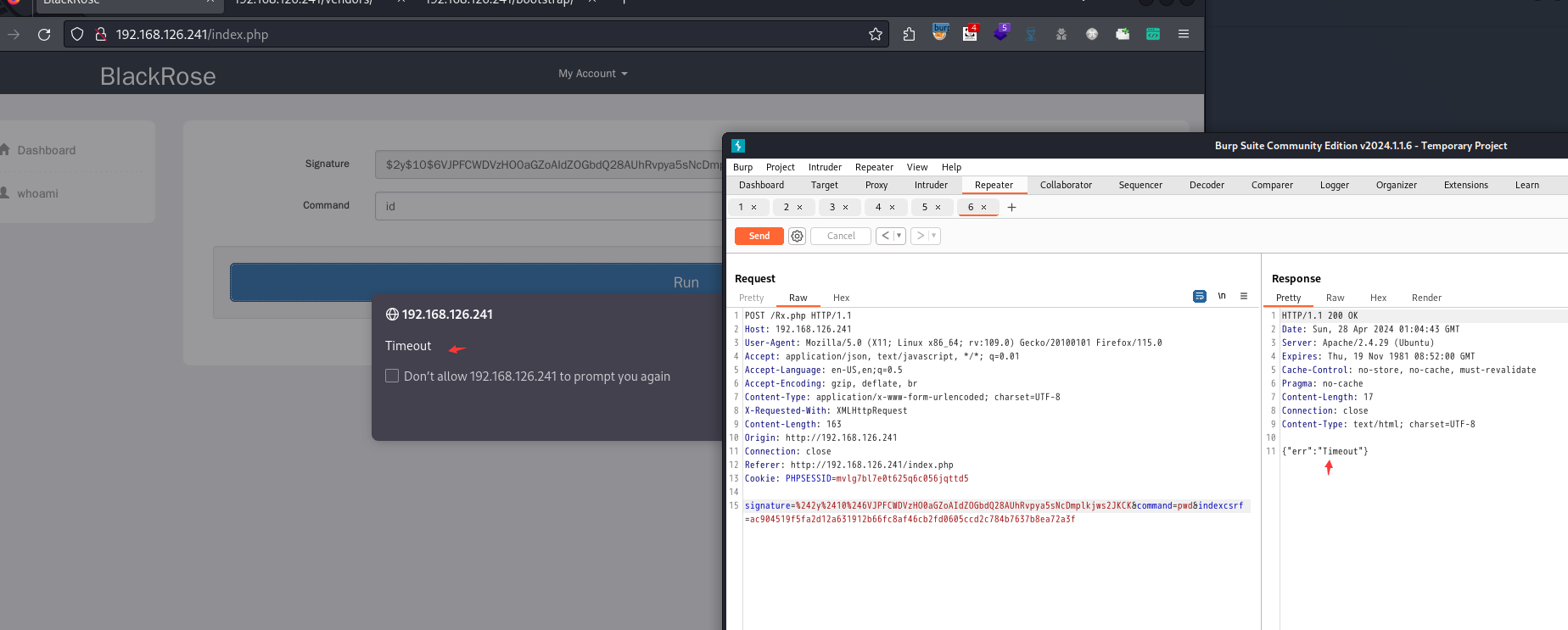Open previous-request history dropdown arrow
1568x630 pixels.
pos(899,236)
